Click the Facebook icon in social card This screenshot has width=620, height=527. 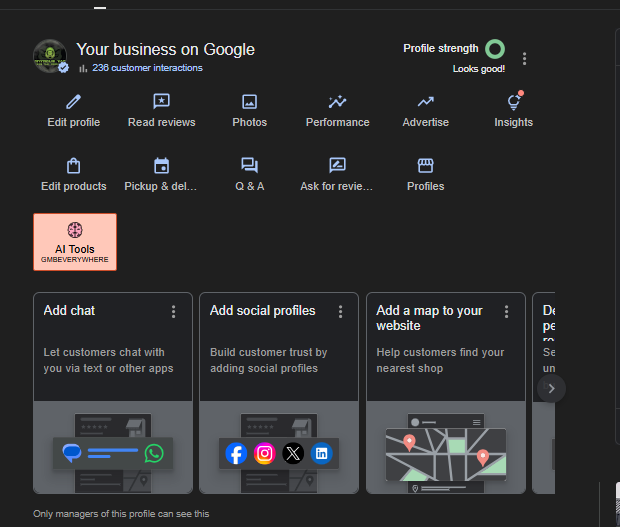click(x=236, y=453)
